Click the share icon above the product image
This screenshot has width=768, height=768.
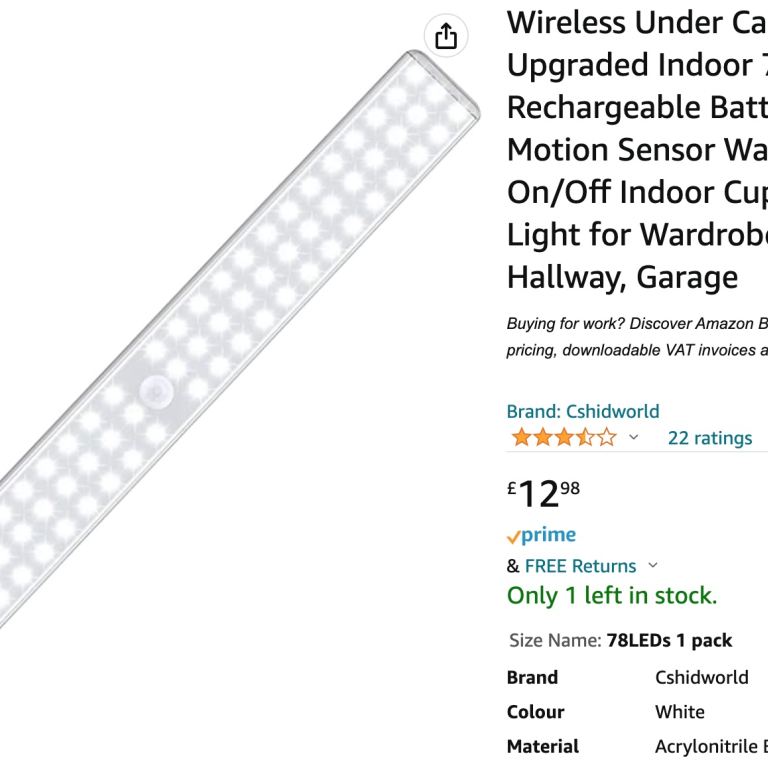(x=446, y=36)
